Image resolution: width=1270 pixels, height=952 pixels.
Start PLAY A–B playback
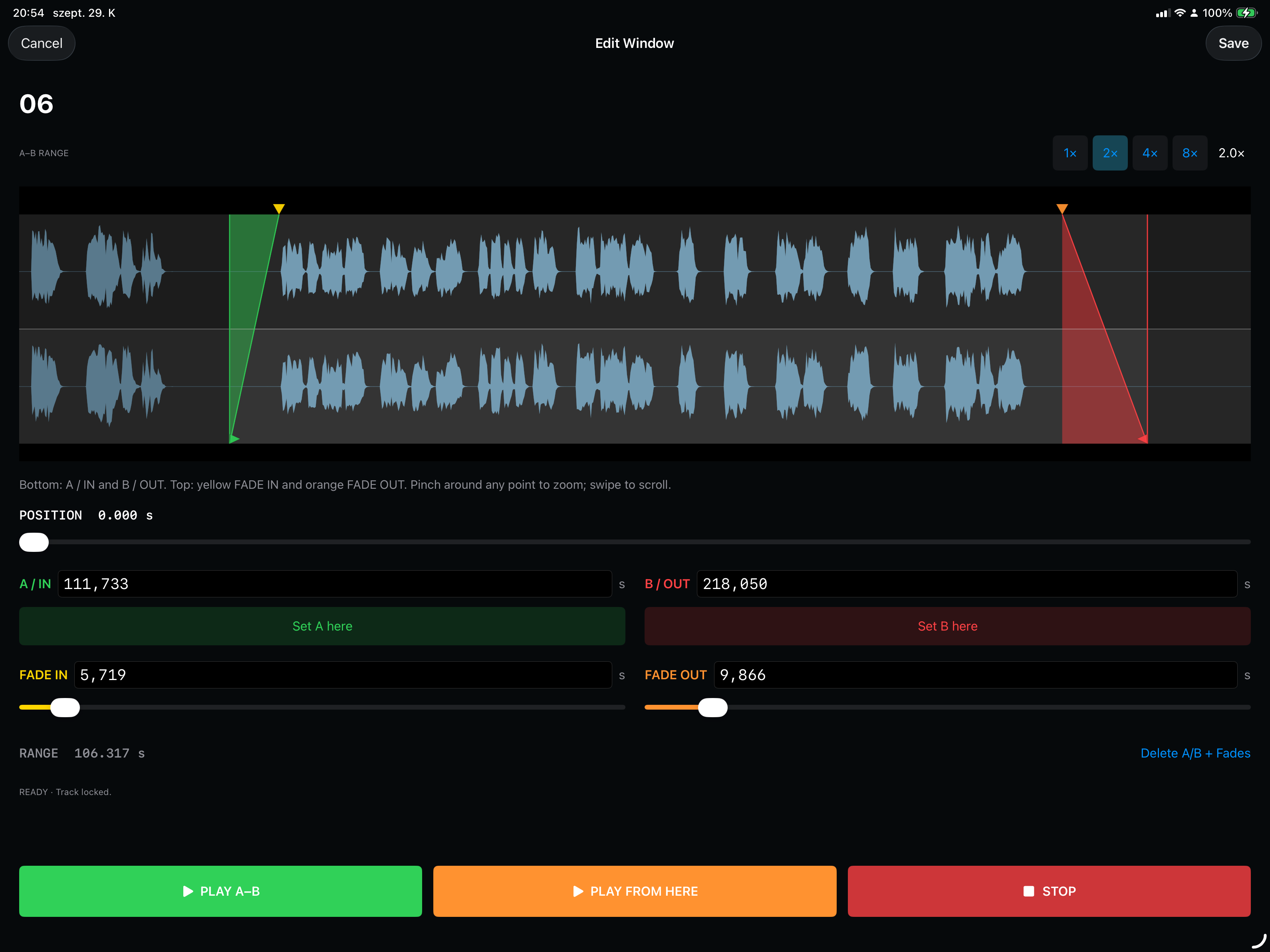[x=220, y=891]
